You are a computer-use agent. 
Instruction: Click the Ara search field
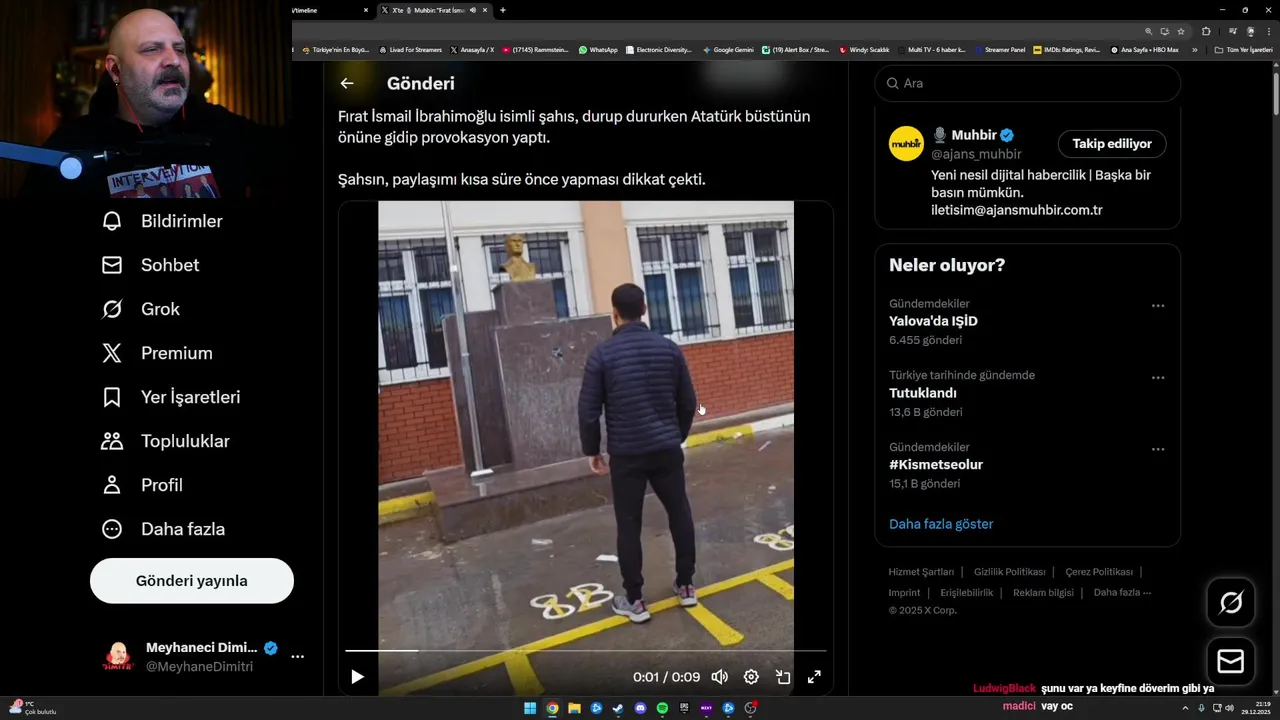click(1028, 83)
